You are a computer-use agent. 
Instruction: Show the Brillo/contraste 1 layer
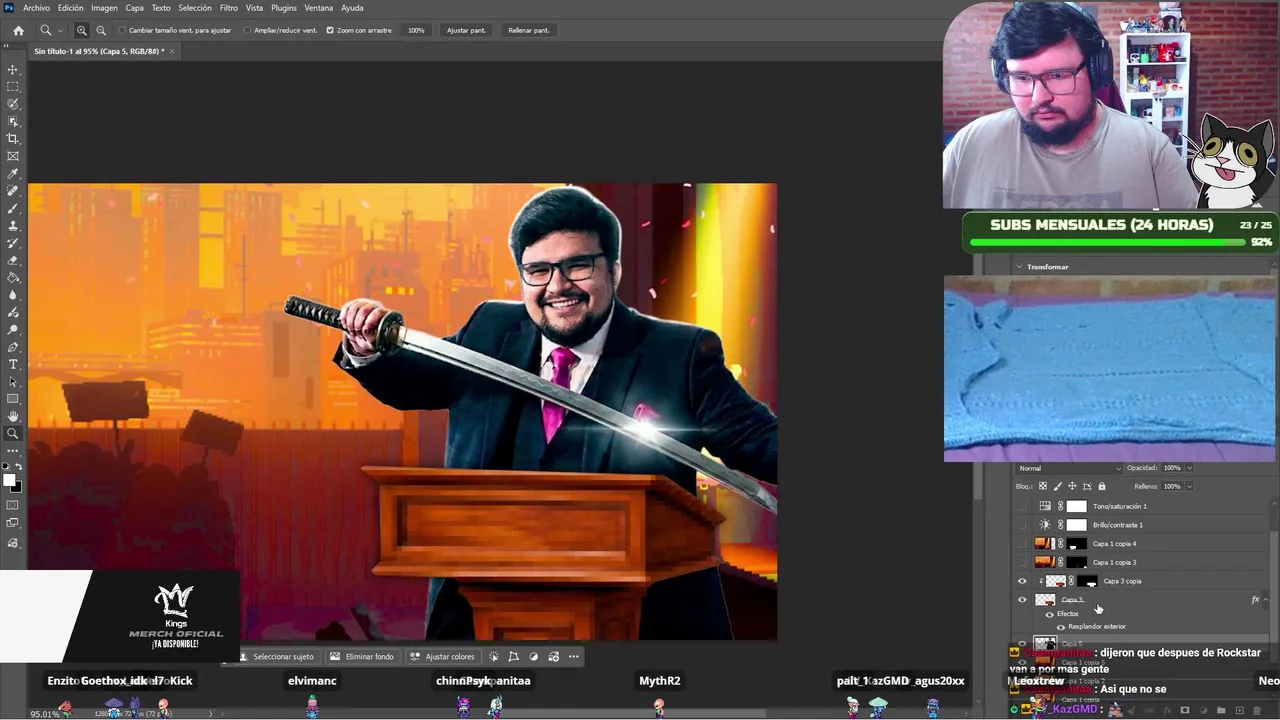coord(1022,525)
